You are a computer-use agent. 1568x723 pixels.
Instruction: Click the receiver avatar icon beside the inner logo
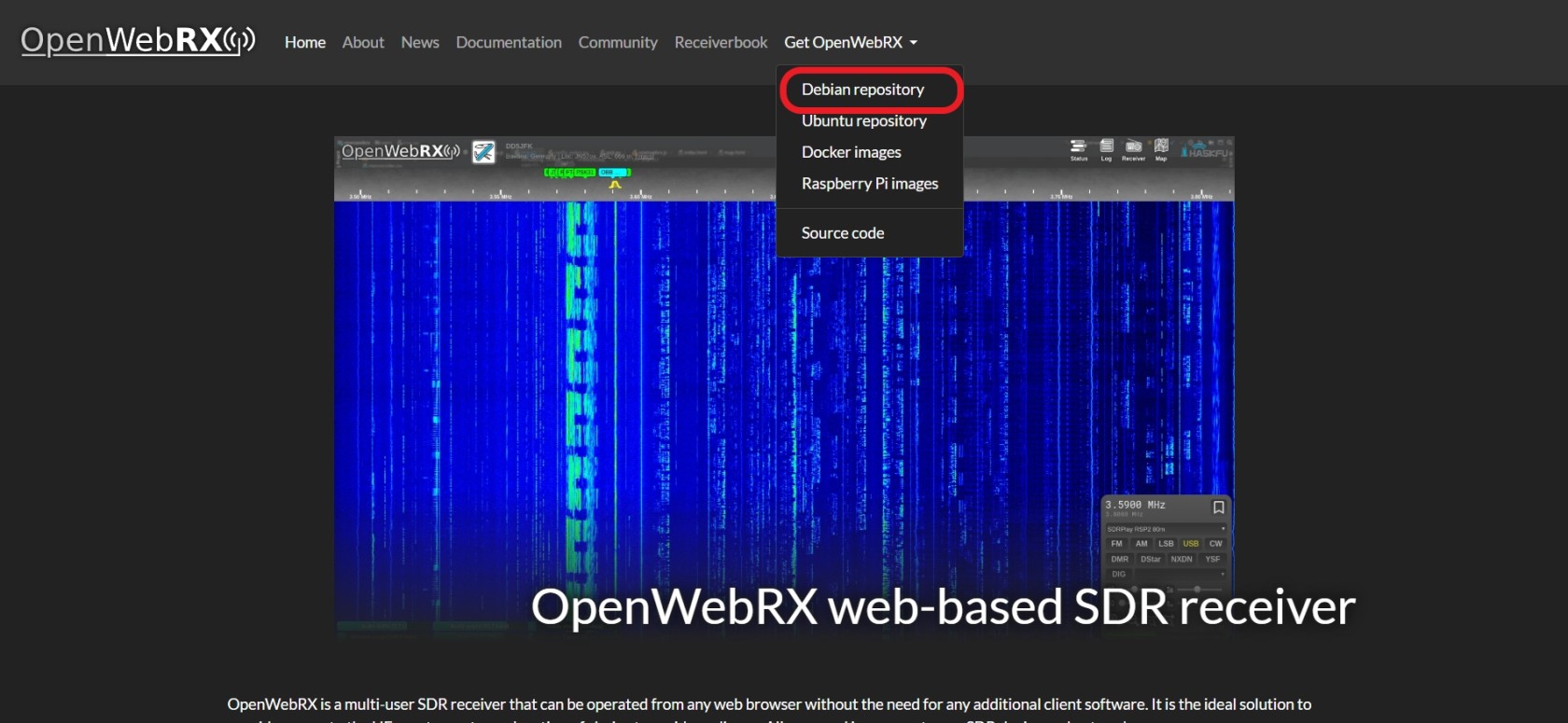point(483,151)
